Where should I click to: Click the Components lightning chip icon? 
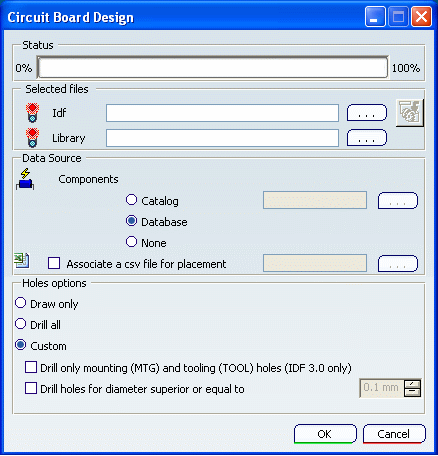(25, 179)
